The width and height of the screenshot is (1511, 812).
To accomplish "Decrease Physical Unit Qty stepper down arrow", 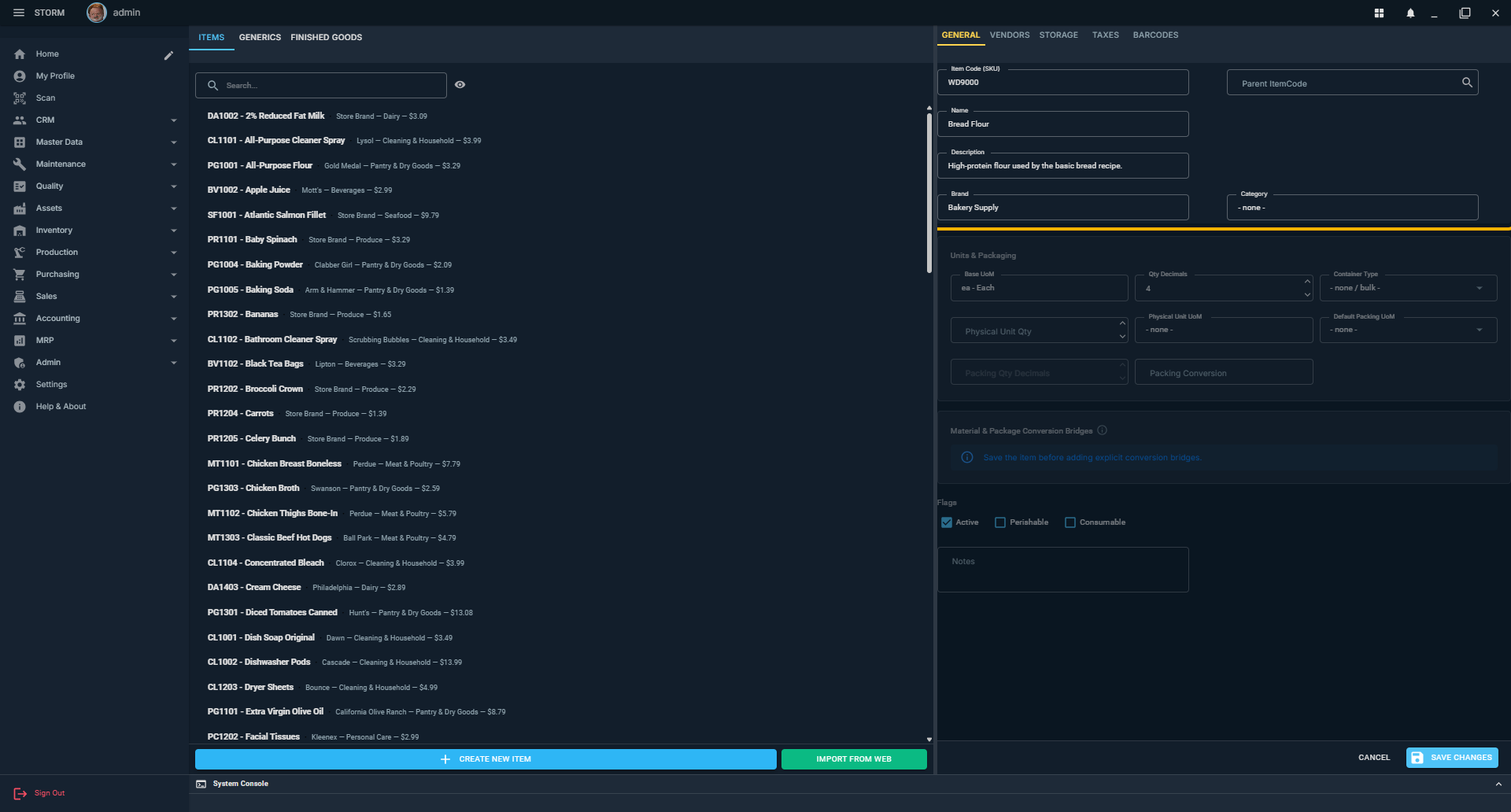I will (1122, 337).
